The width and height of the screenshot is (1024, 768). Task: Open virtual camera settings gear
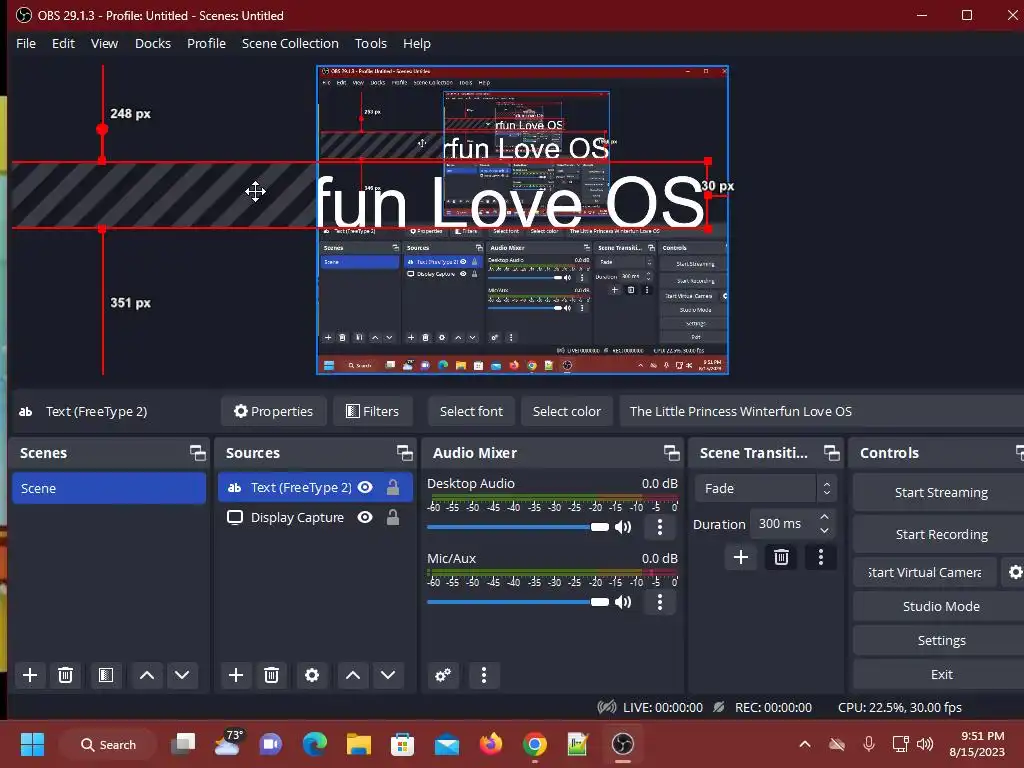pyautogui.click(x=1014, y=572)
